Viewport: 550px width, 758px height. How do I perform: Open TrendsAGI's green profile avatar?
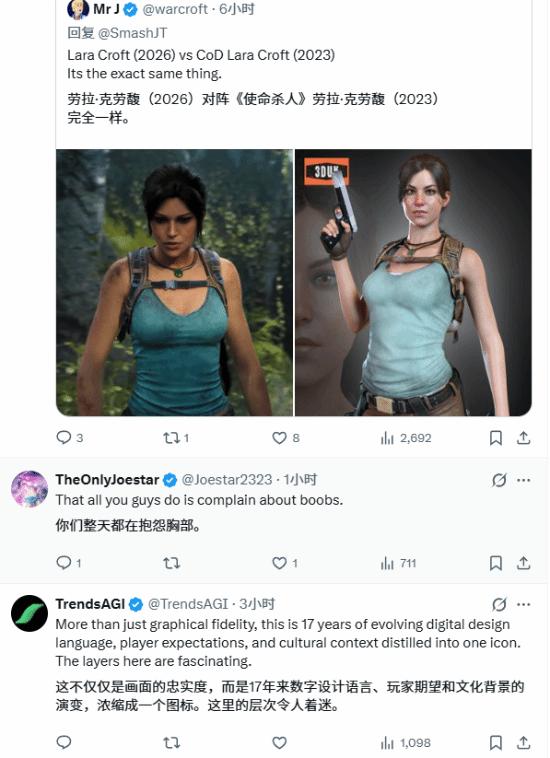pyautogui.click(x=29, y=613)
